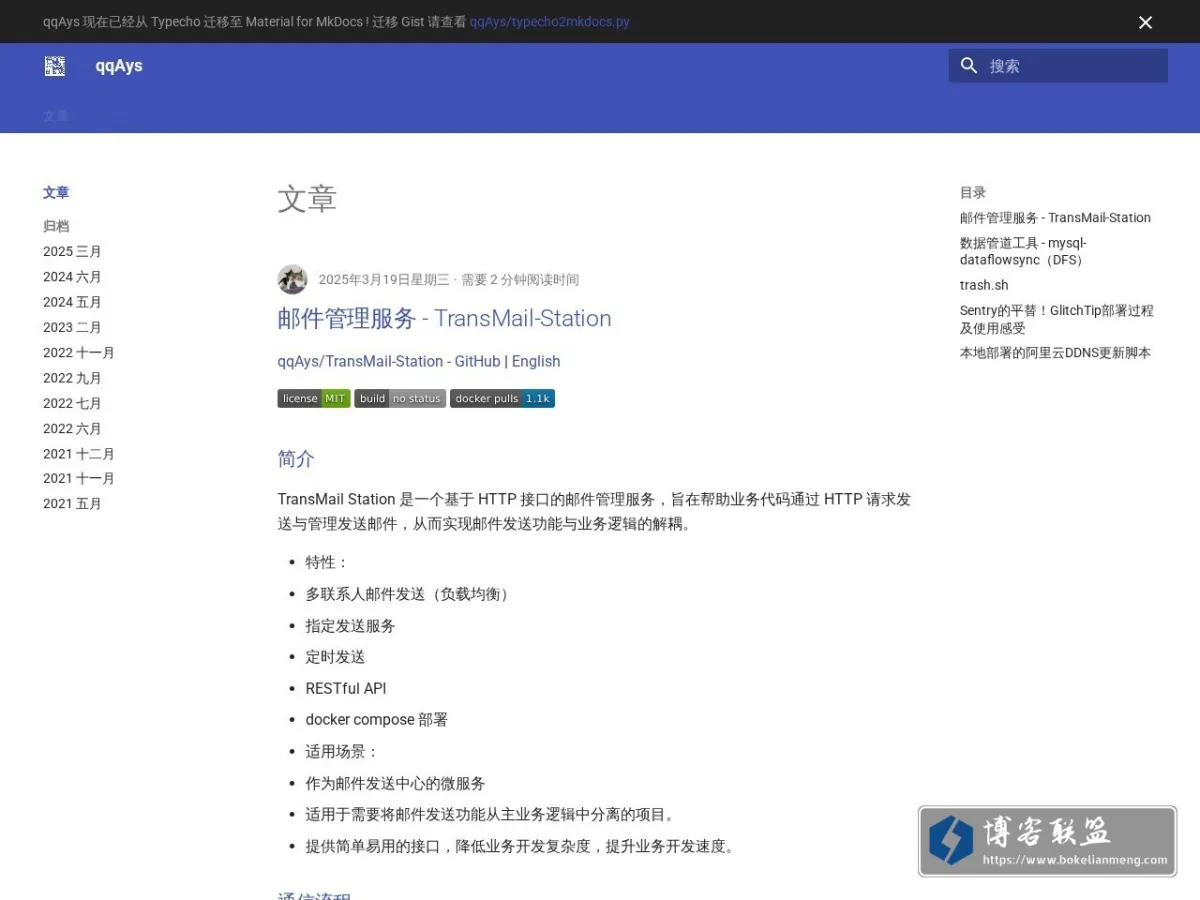Click the build no status badge
Image resolution: width=1200 pixels, height=900 pixels.
[x=400, y=398]
